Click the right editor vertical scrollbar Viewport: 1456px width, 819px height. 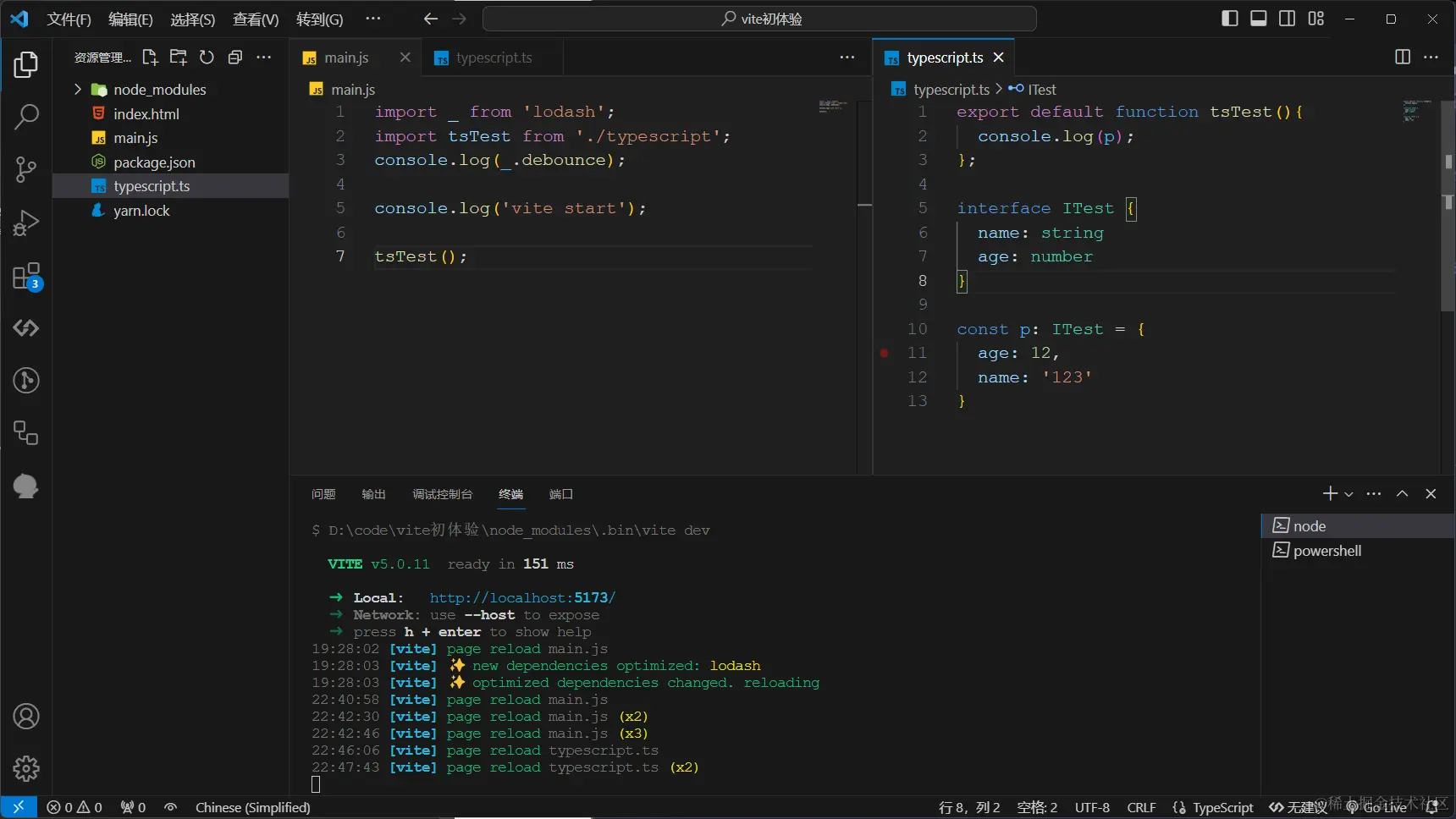1448,254
